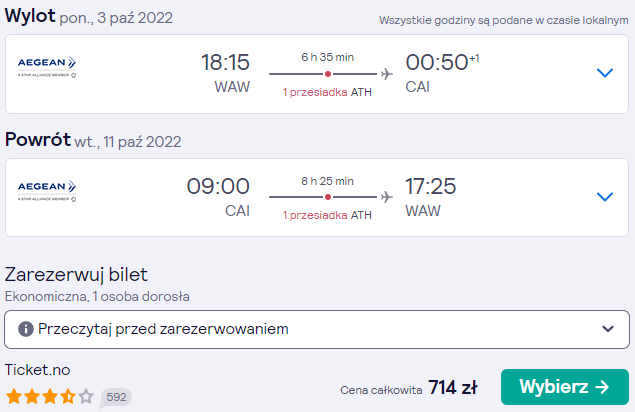Open the Przeczytaj przed zarezerwowaniem dropdown
635x412 pixels.
click(x=317, y=329)
